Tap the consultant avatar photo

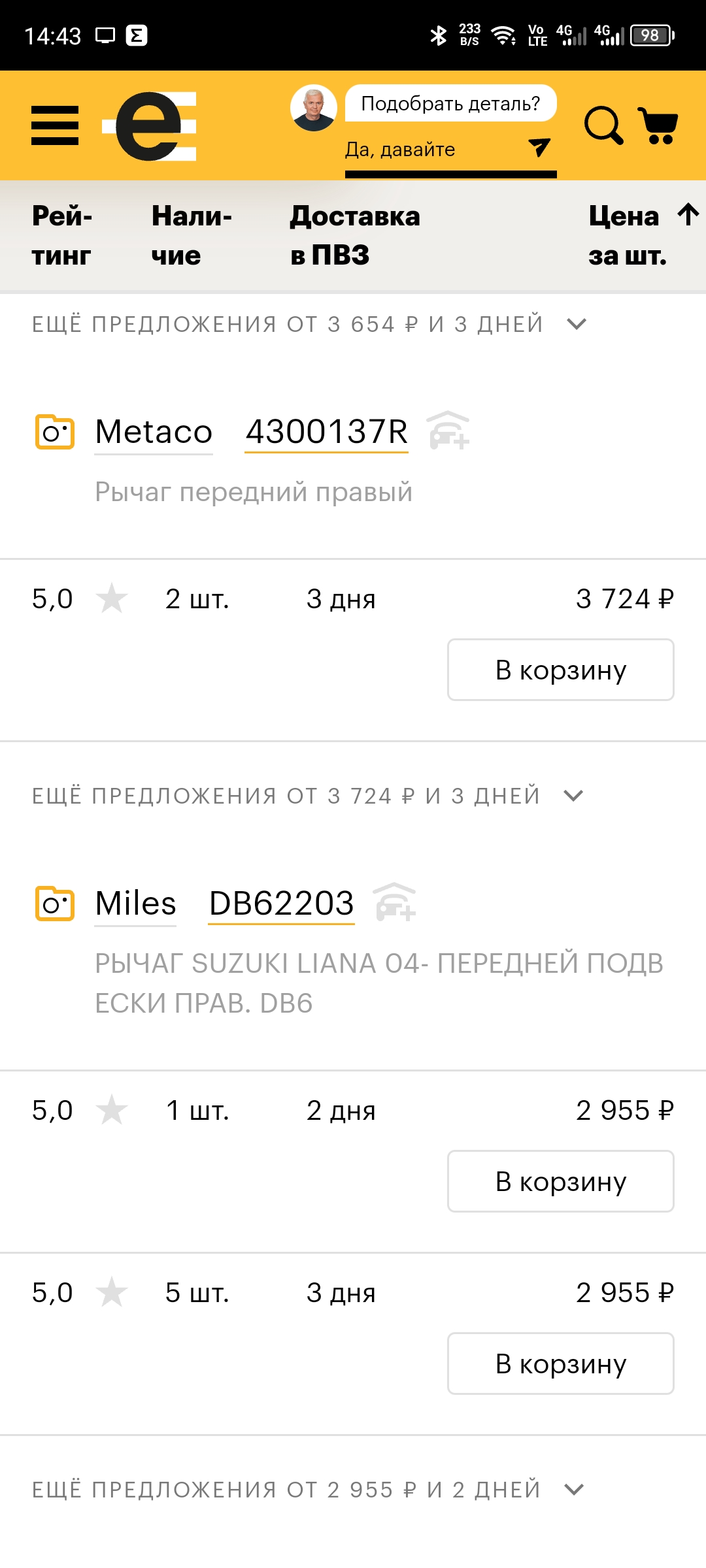[314, 107]
